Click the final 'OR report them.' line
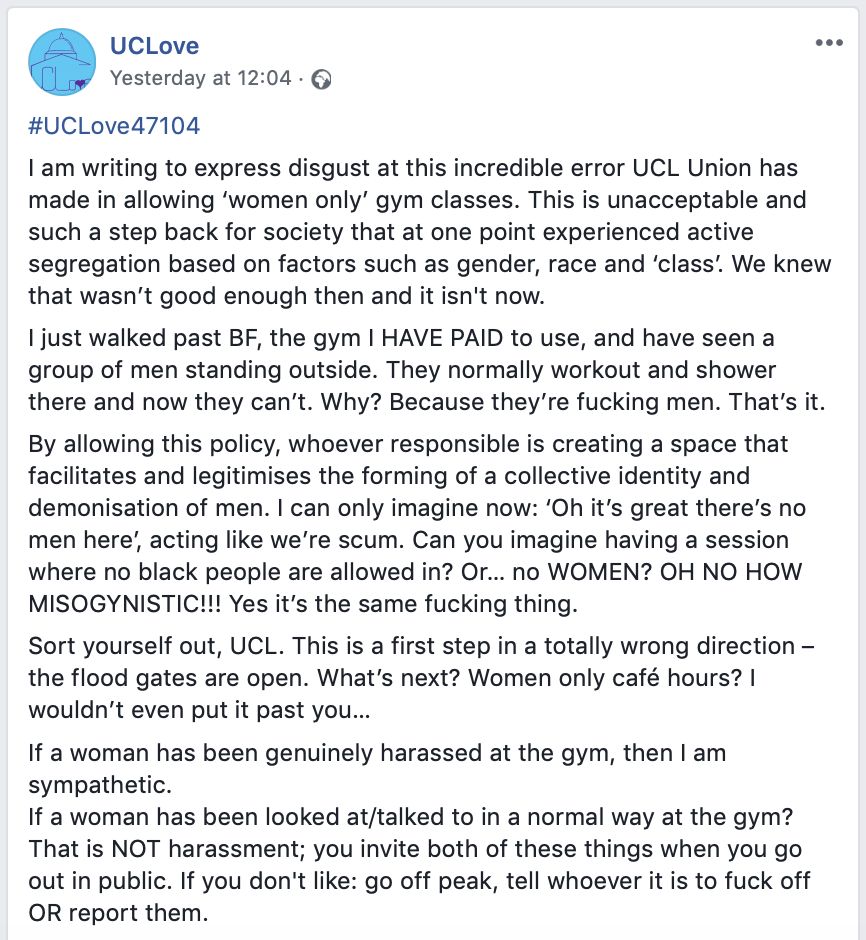866x940 pixels. [118, 913]
